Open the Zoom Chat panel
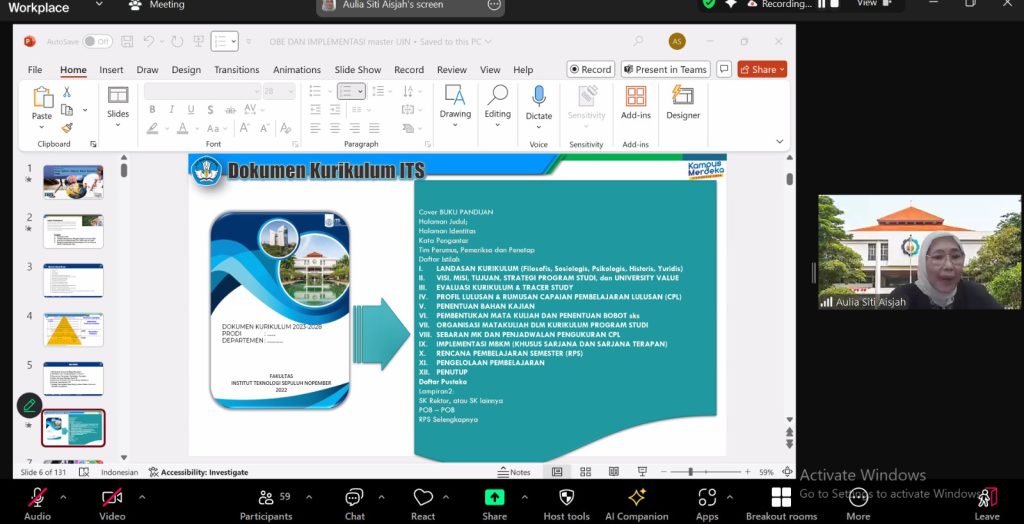 click(355, 505)
